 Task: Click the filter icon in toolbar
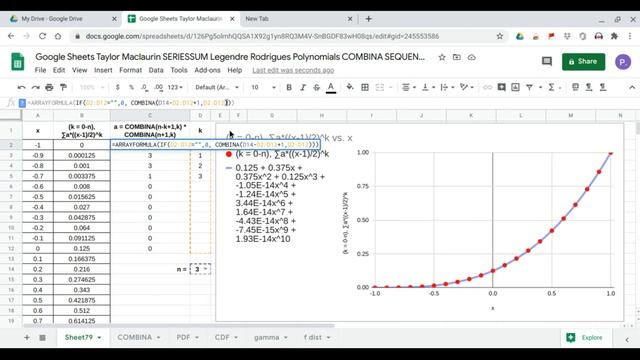(529, 87)
